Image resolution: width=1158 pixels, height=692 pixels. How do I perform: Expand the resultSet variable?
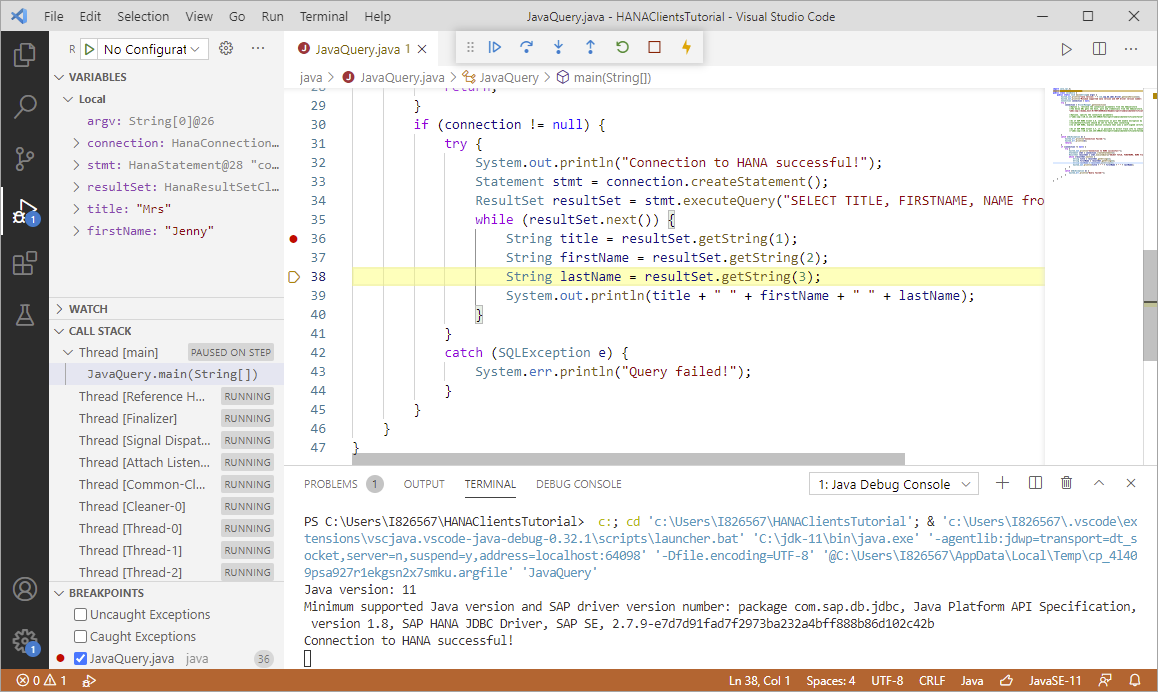point(76,187)
